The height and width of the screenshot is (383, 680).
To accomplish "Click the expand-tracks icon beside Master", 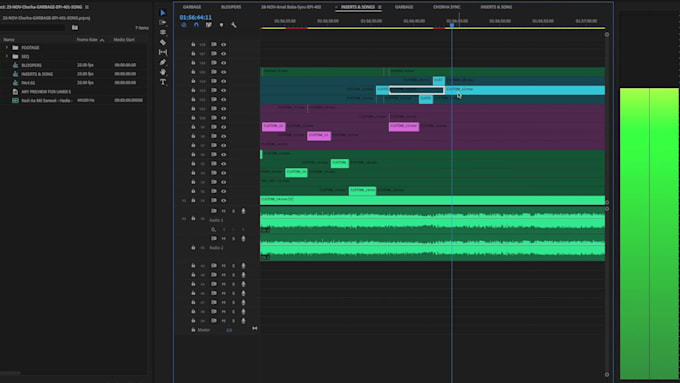I will point(255,328).
